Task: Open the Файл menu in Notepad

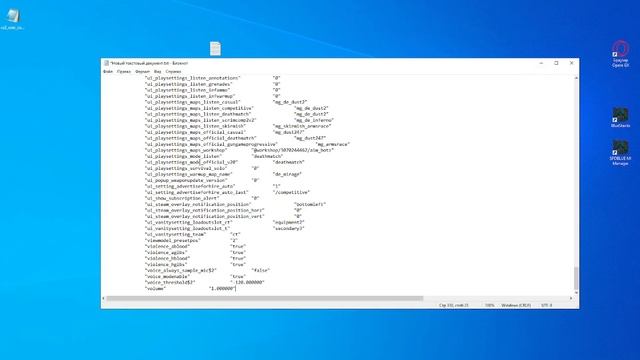Action: pyautogui.click(x=108, y=71)
